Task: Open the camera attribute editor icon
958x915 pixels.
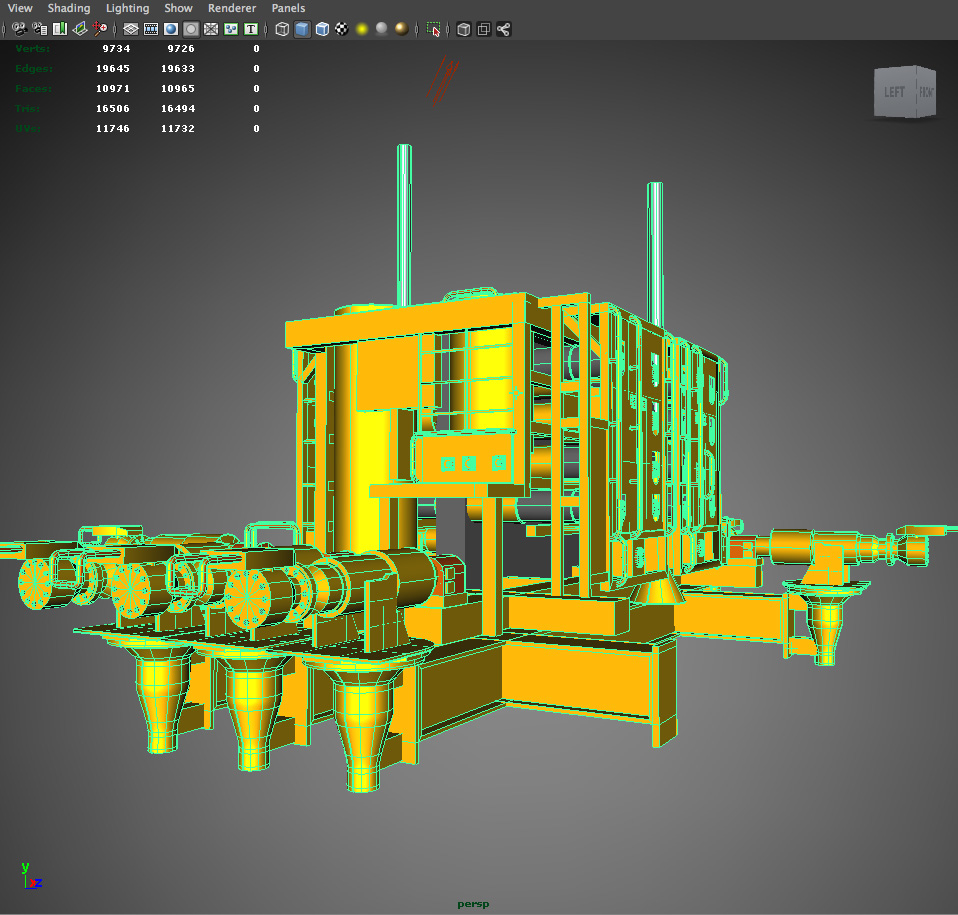Action: pyautogui.click(x=38, y=29)
